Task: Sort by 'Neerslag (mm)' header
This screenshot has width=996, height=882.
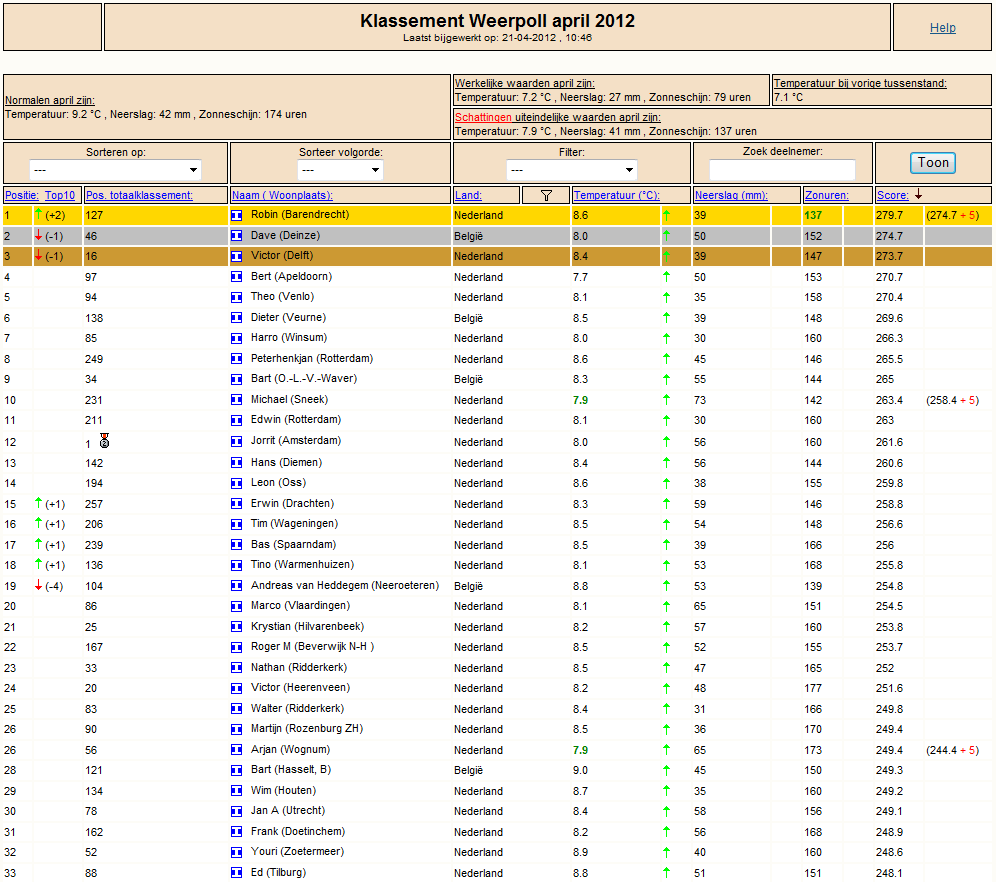Action: click(731, 195)
